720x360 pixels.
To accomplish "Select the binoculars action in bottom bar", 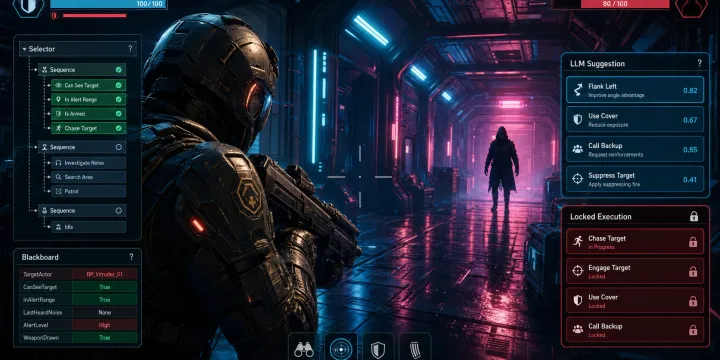I will (304, 348).
